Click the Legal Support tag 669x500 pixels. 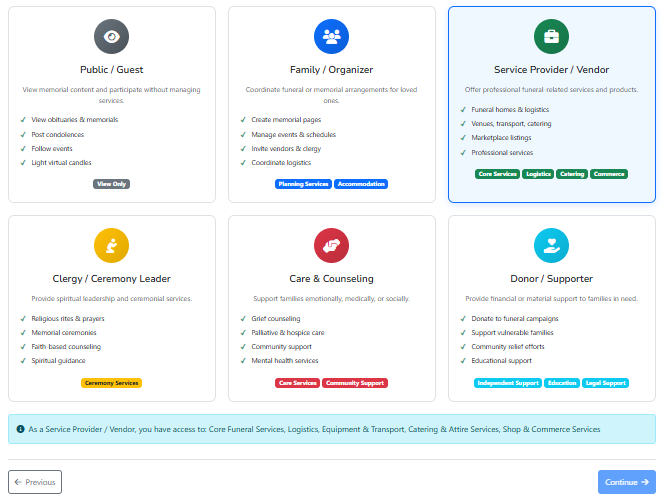(x=605, y=383)
